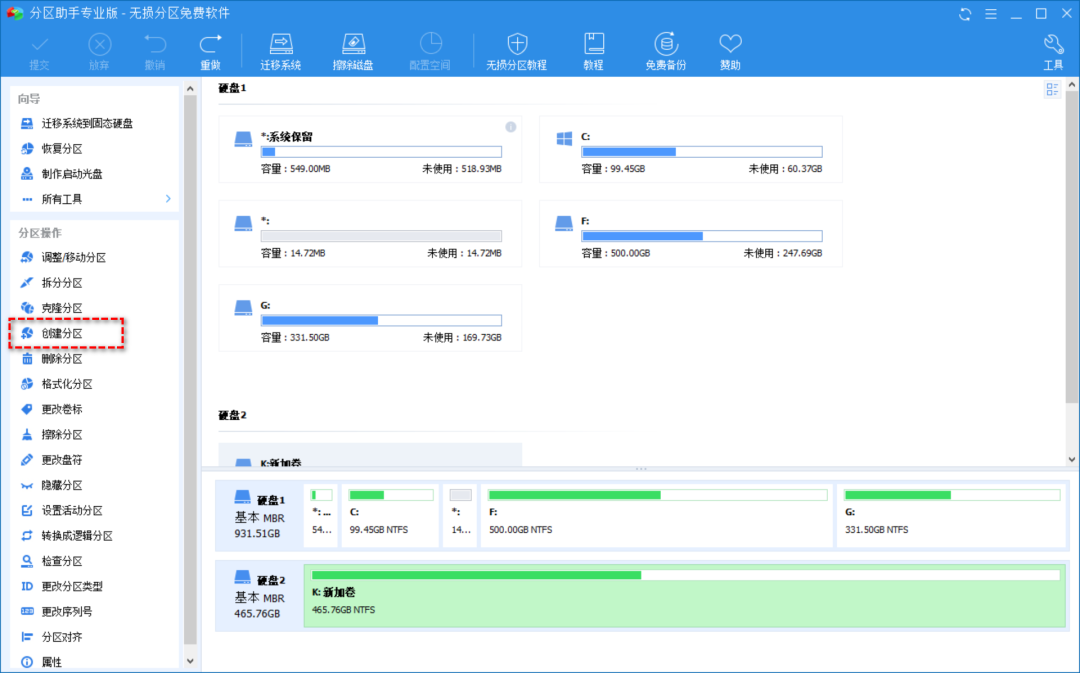Open the hamburger menu in title bar
The height and width of the screenshot is (673, 1080).
pyautogui.click(x=990, y=14)
